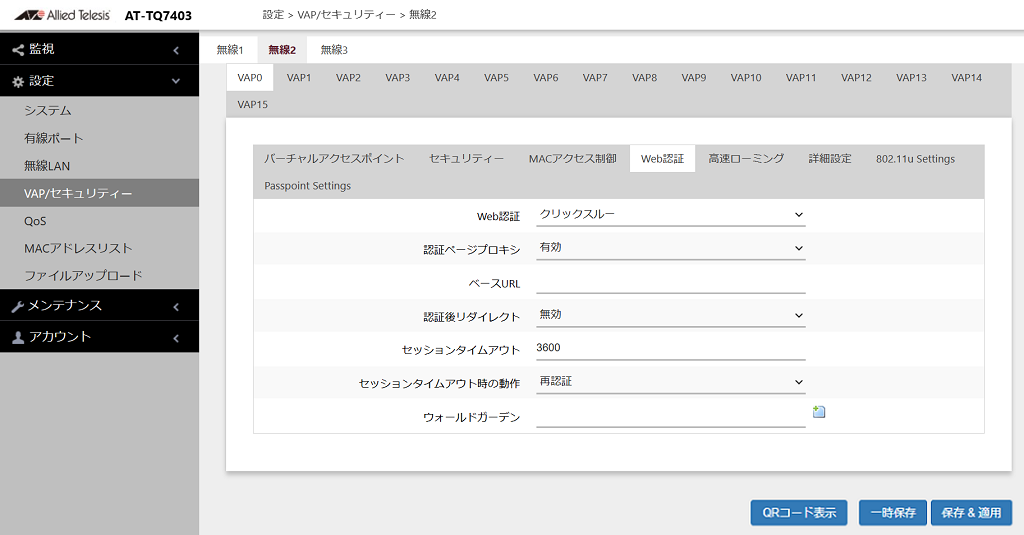The width and height of the screenshot is (1024, 535).
Task: Select the VAP5 tab
Action: (x=496, y=77)
